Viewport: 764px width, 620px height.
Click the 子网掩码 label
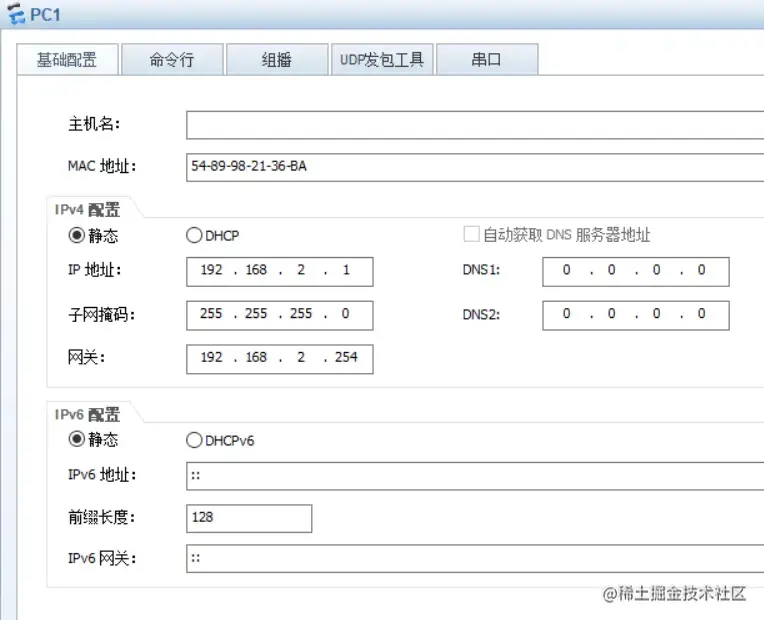click(101, 314)
